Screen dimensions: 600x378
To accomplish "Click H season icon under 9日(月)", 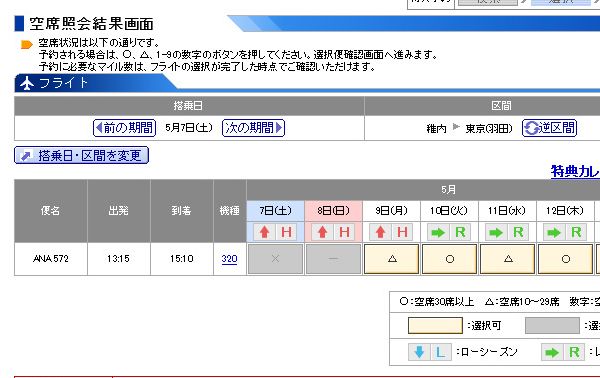I will tap(402, 232).
